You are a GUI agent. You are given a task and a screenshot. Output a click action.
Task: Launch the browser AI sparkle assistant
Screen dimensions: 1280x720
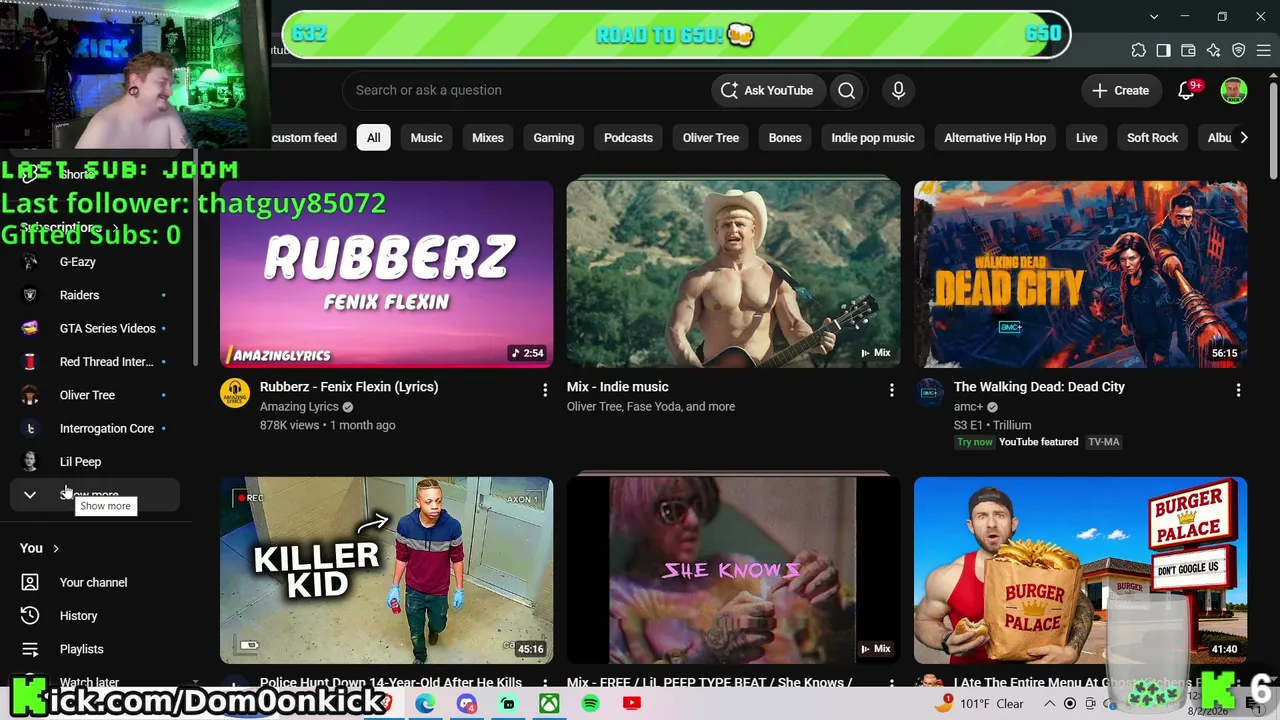pos(1213,51)
